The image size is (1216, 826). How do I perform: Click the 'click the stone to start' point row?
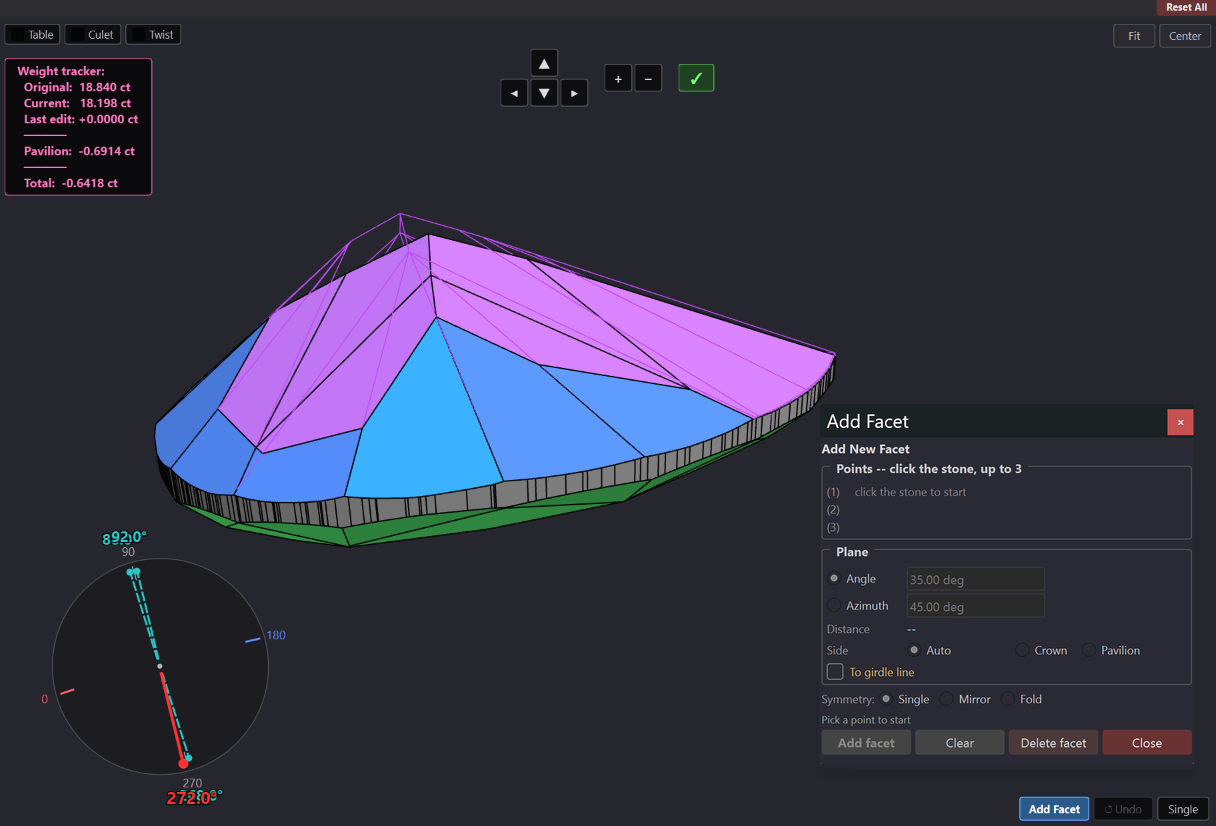click(910, 492)
